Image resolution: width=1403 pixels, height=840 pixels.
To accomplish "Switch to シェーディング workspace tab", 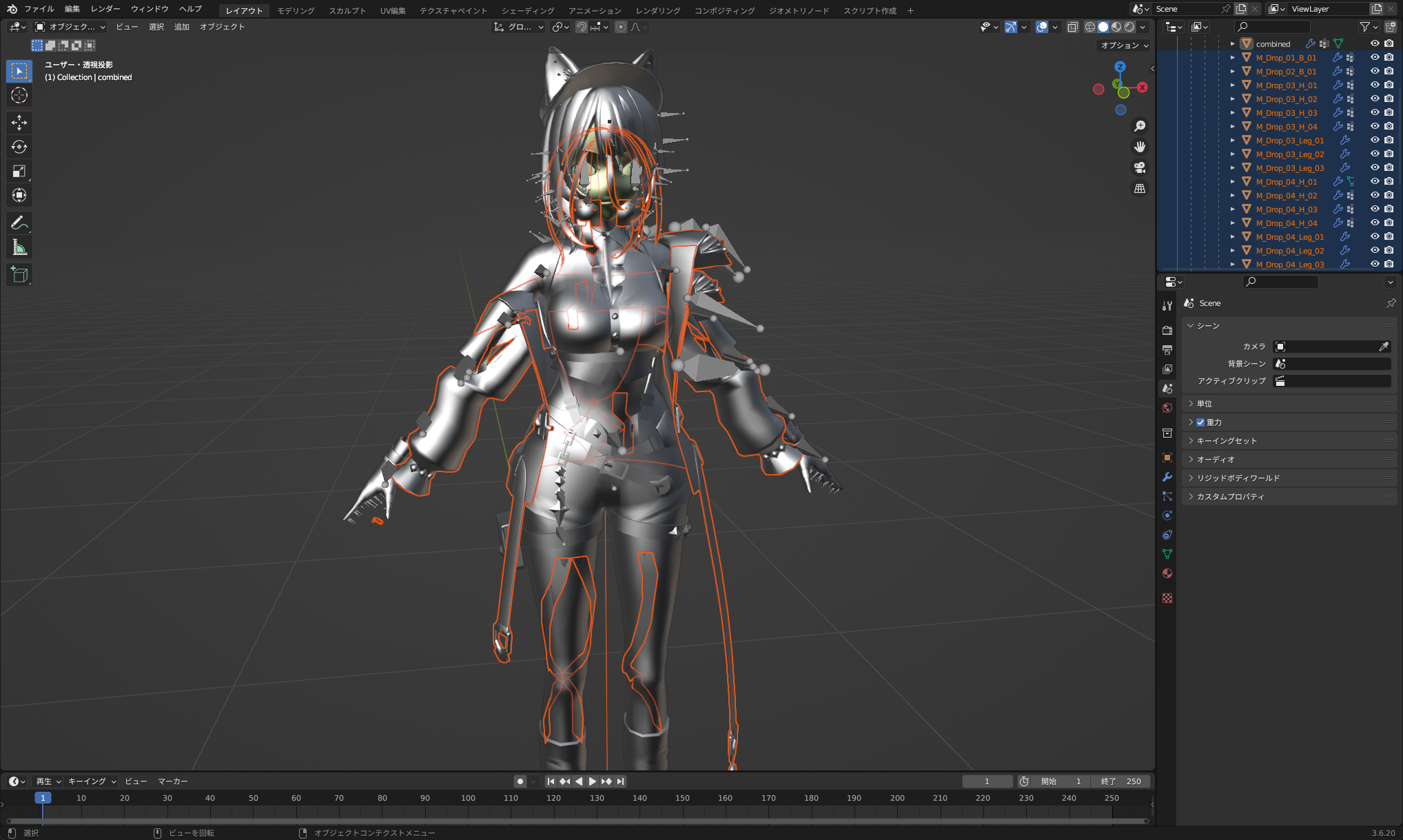I will tap(528, 10).
